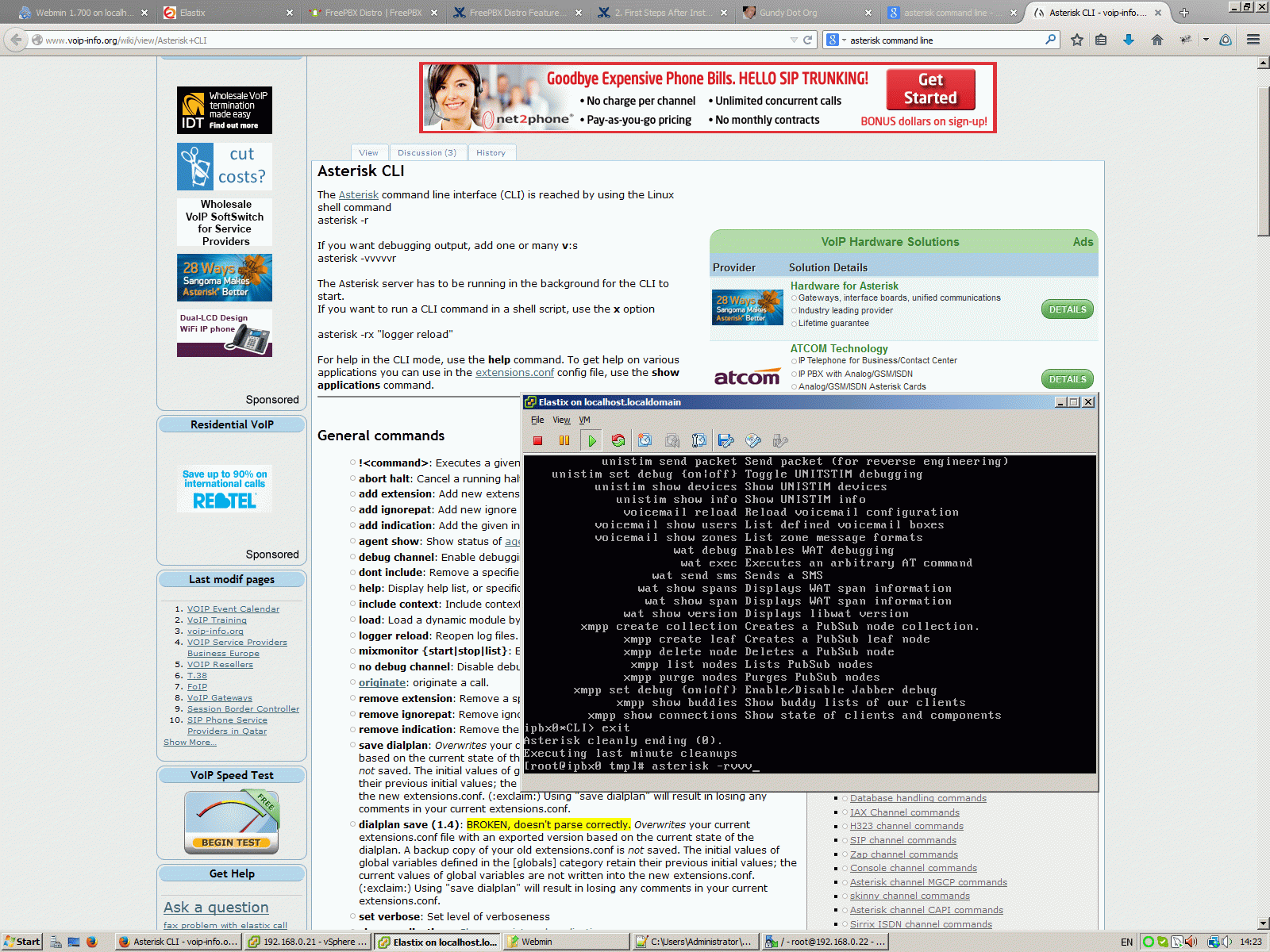1270x952 pixels.
Task: Show the bookmarks list icon
Action: point(1101,40)
